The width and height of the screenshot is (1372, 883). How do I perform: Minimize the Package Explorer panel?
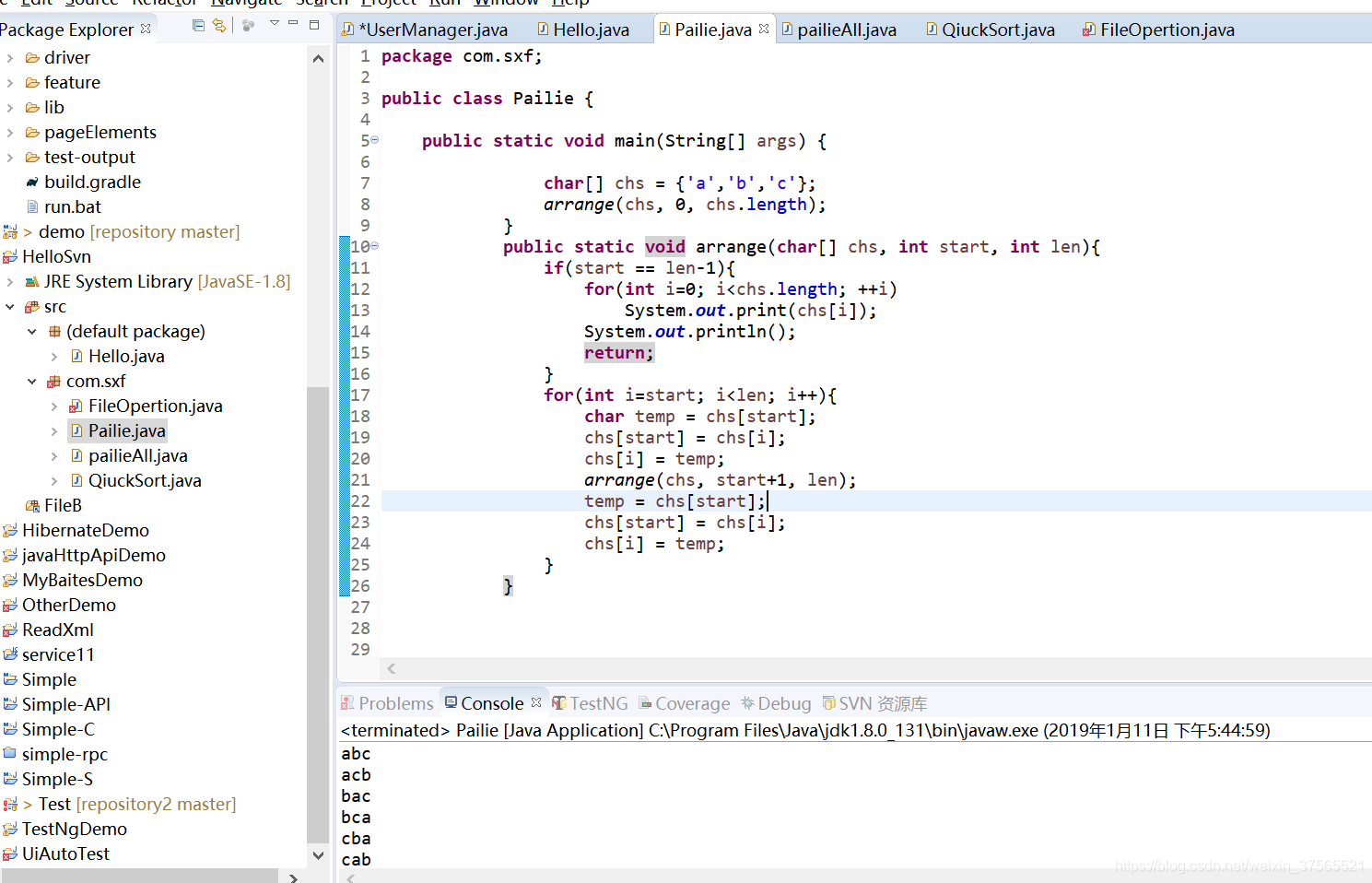coord(293,23)
